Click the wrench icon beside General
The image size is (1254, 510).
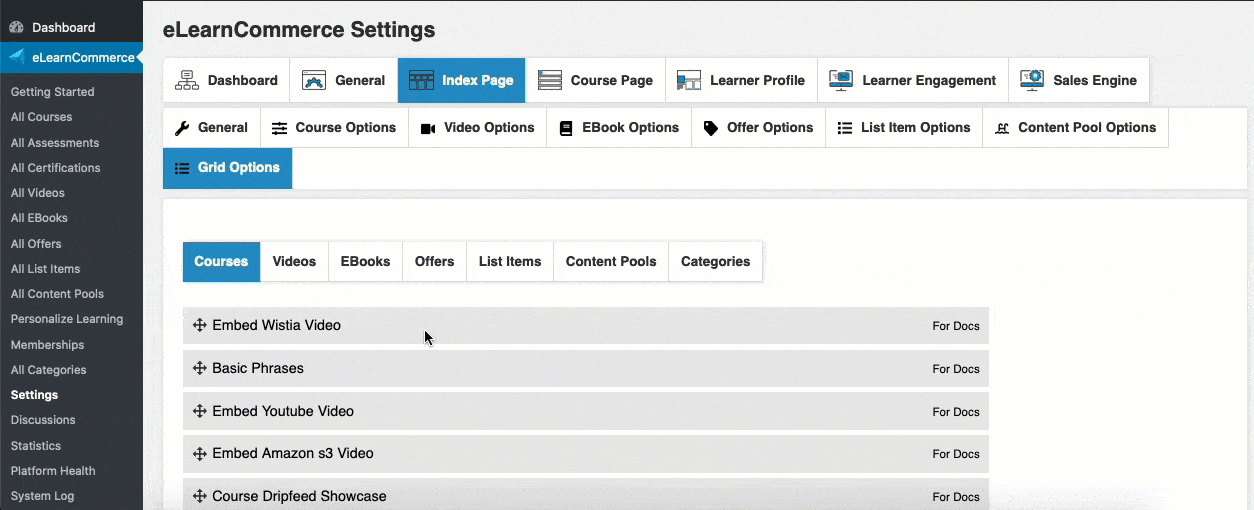coord(182,128)
